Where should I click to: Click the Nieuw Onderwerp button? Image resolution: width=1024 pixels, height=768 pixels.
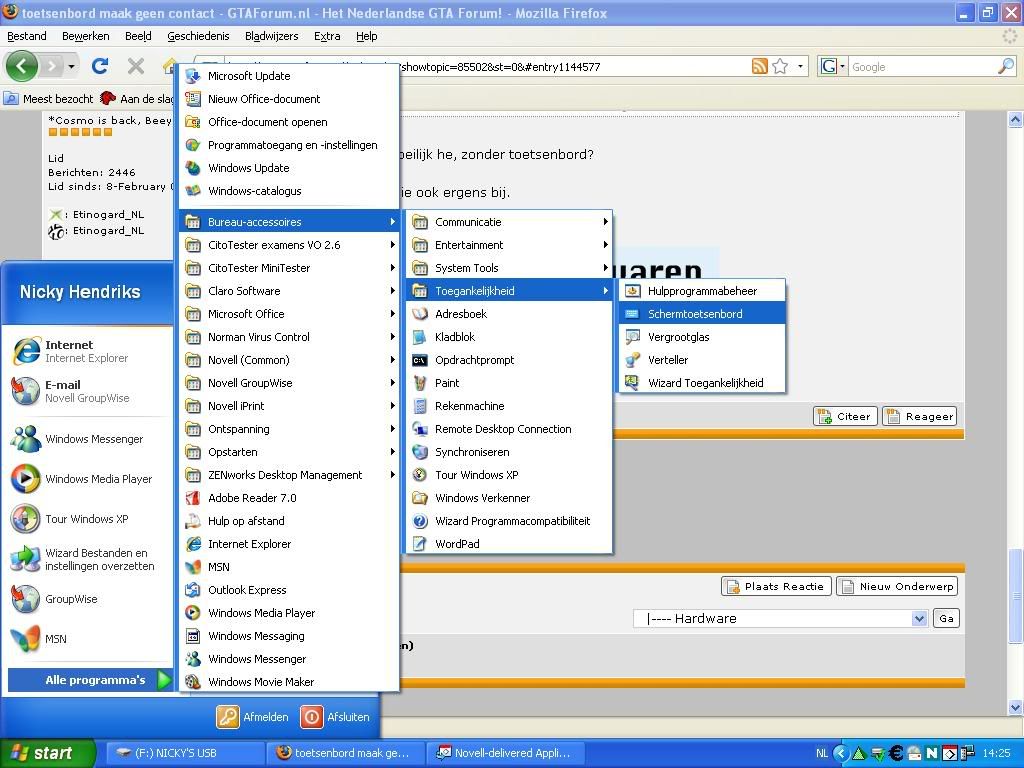coord(897,586)
